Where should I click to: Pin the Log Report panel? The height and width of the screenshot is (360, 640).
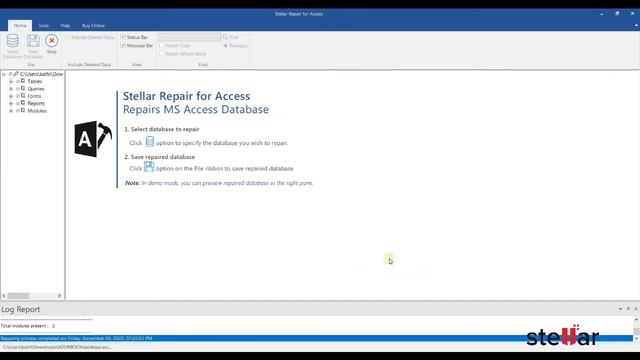point(628,309)
